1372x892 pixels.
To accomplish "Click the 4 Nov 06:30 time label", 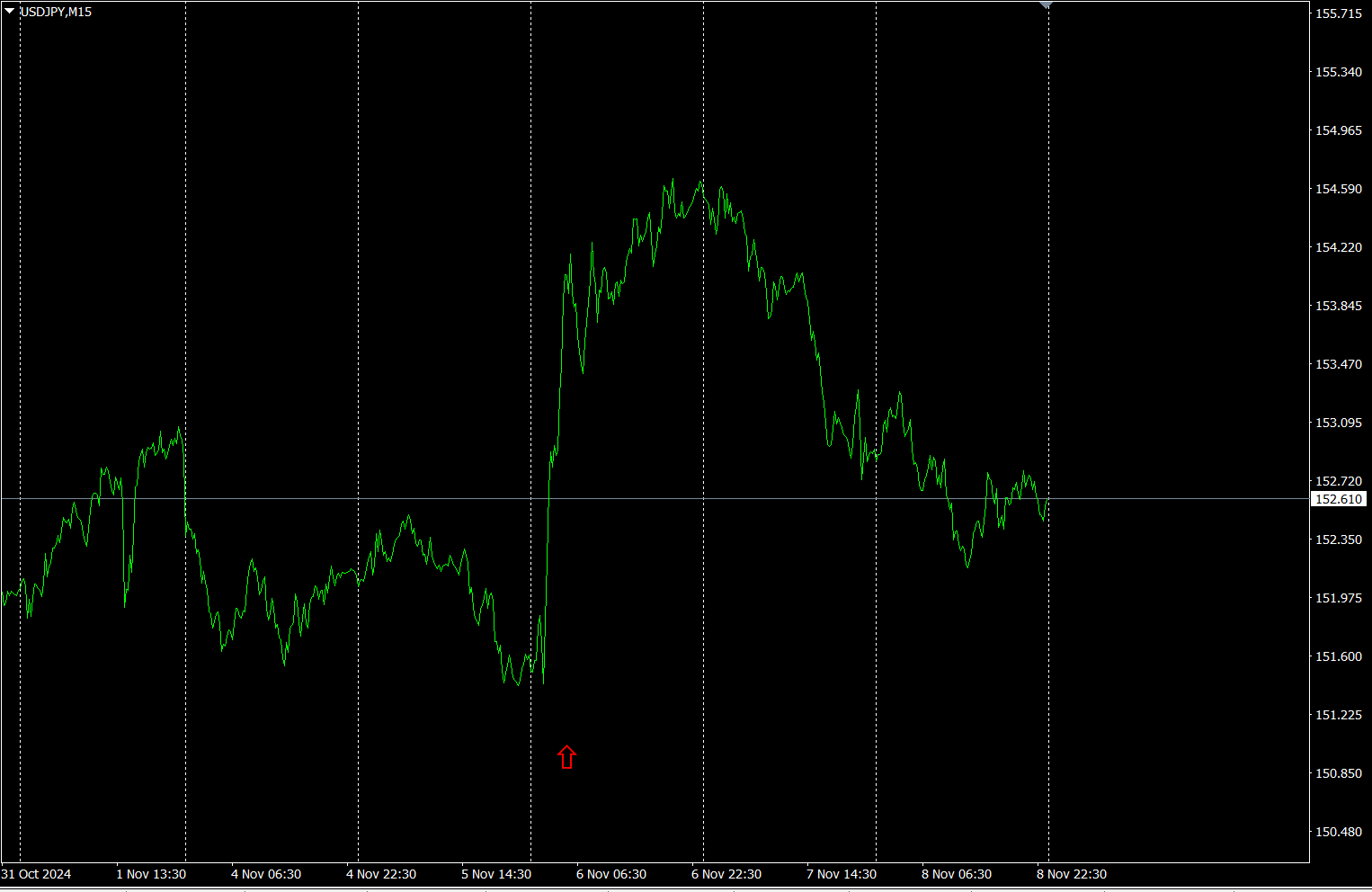I will pos(266,874).
